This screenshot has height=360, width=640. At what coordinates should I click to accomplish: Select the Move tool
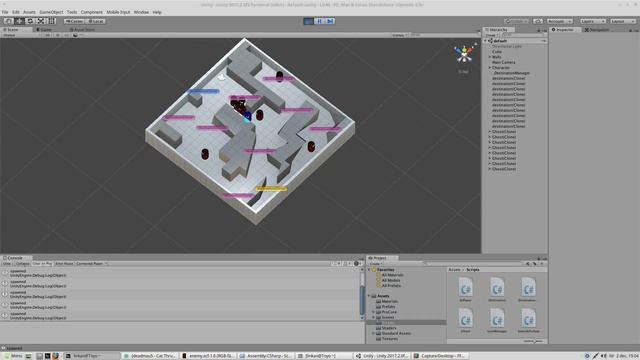tap(19, 21)
